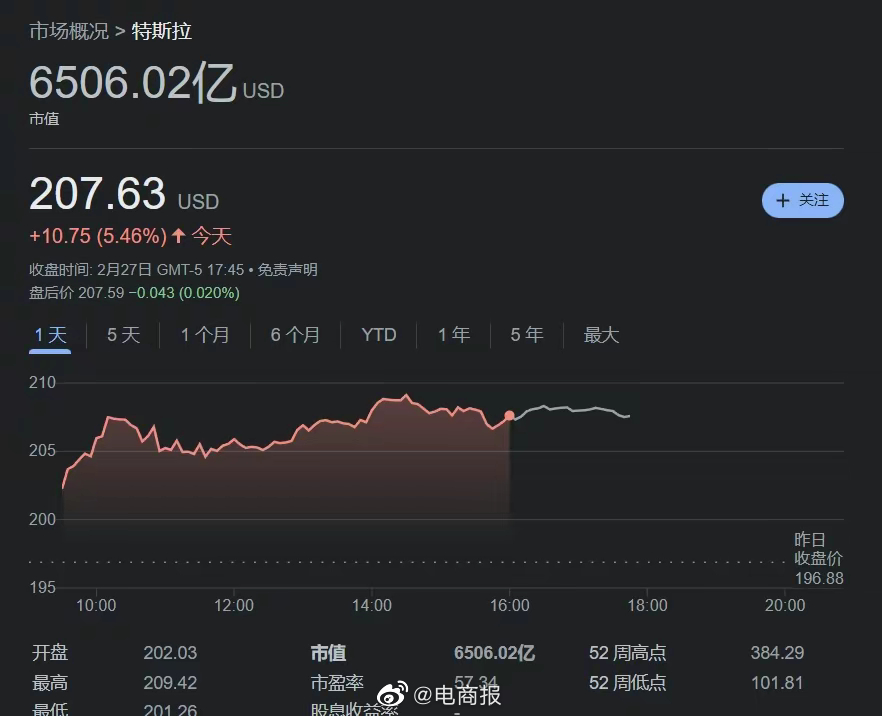
Task: Select the 最大 range tab
Action: pos(601,335)
